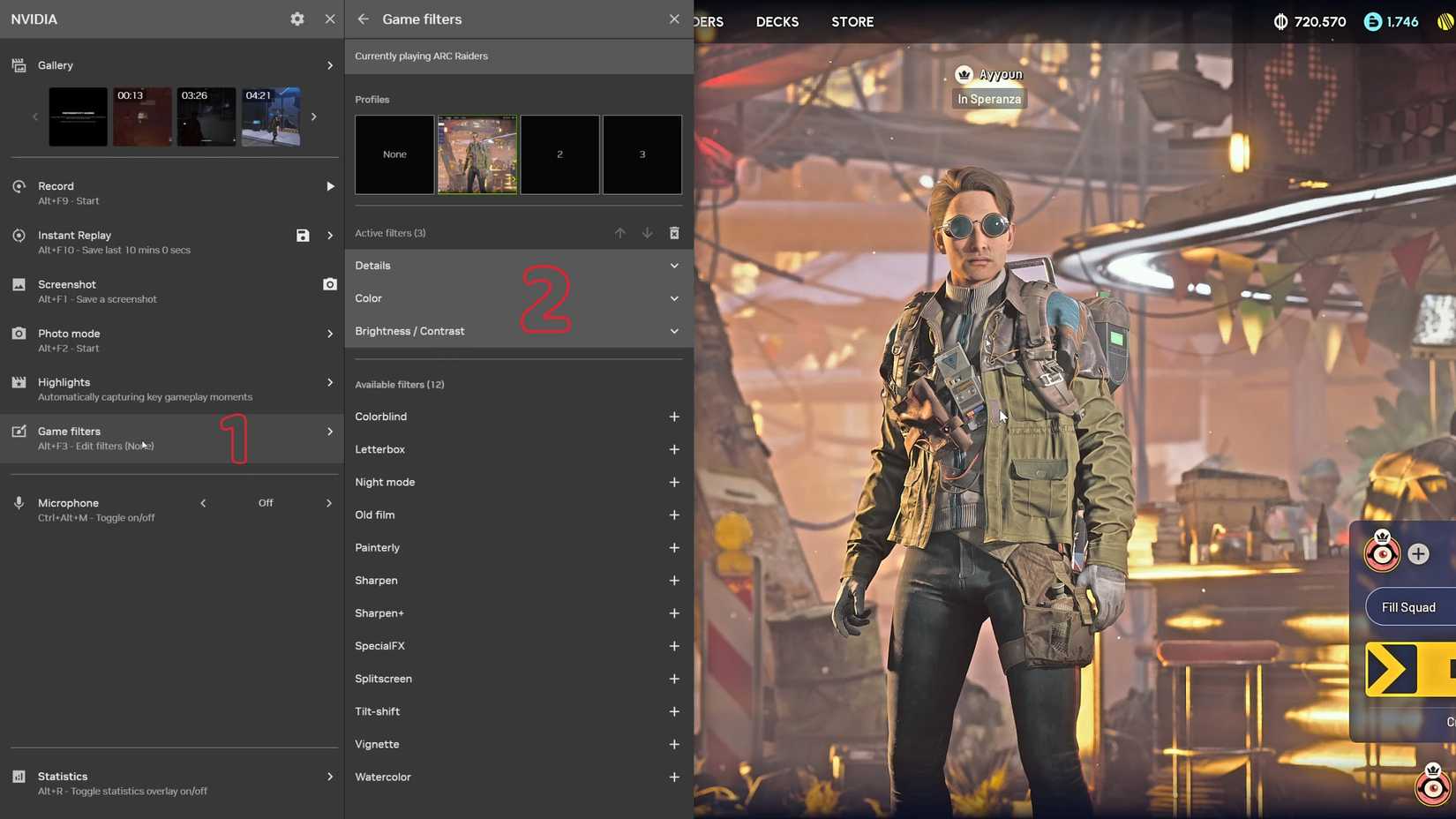Viewport: 1456px width, 819px height.
Task: Select the None filter profile
Action: coord(394,154)
